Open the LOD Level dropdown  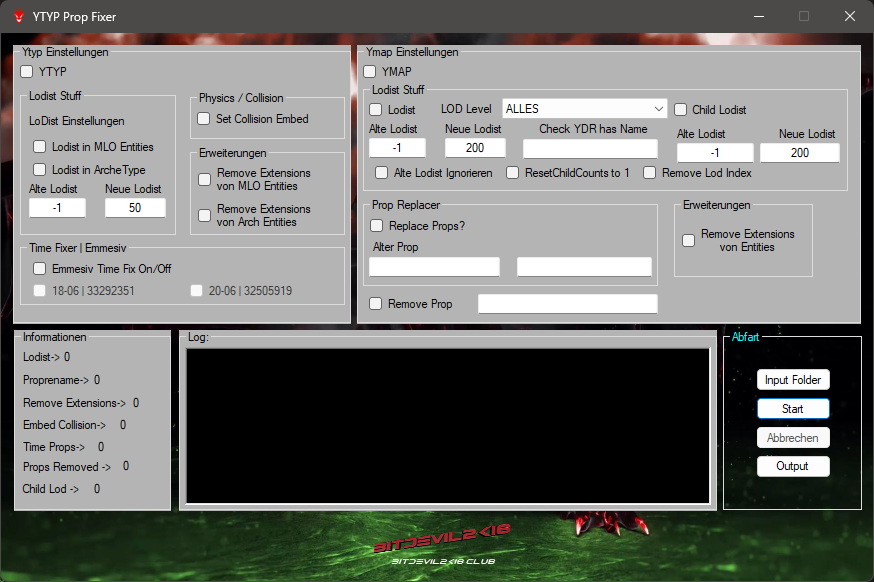point(585,108)
